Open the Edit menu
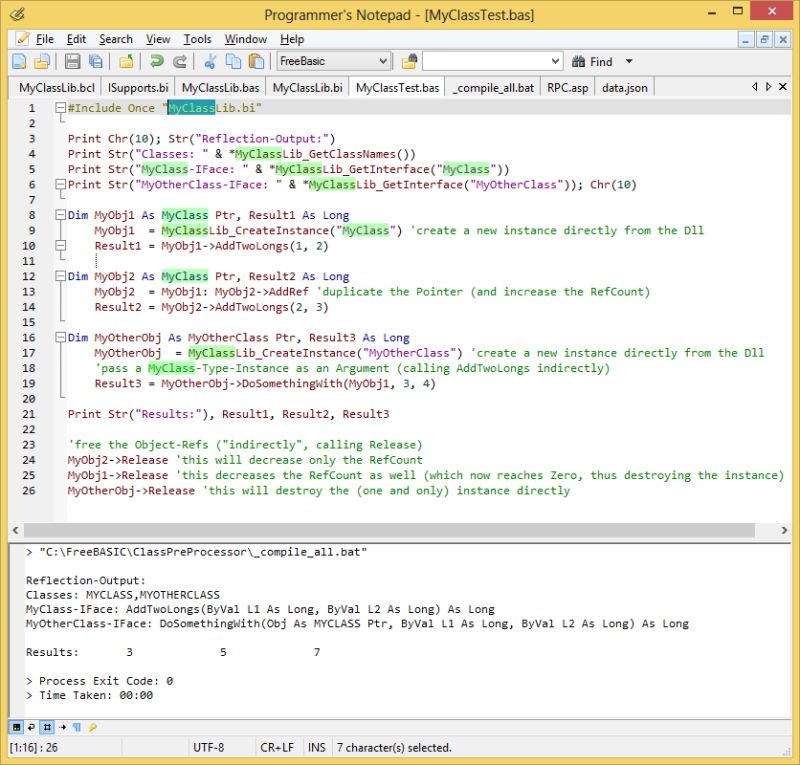 [x=76, y=39]
